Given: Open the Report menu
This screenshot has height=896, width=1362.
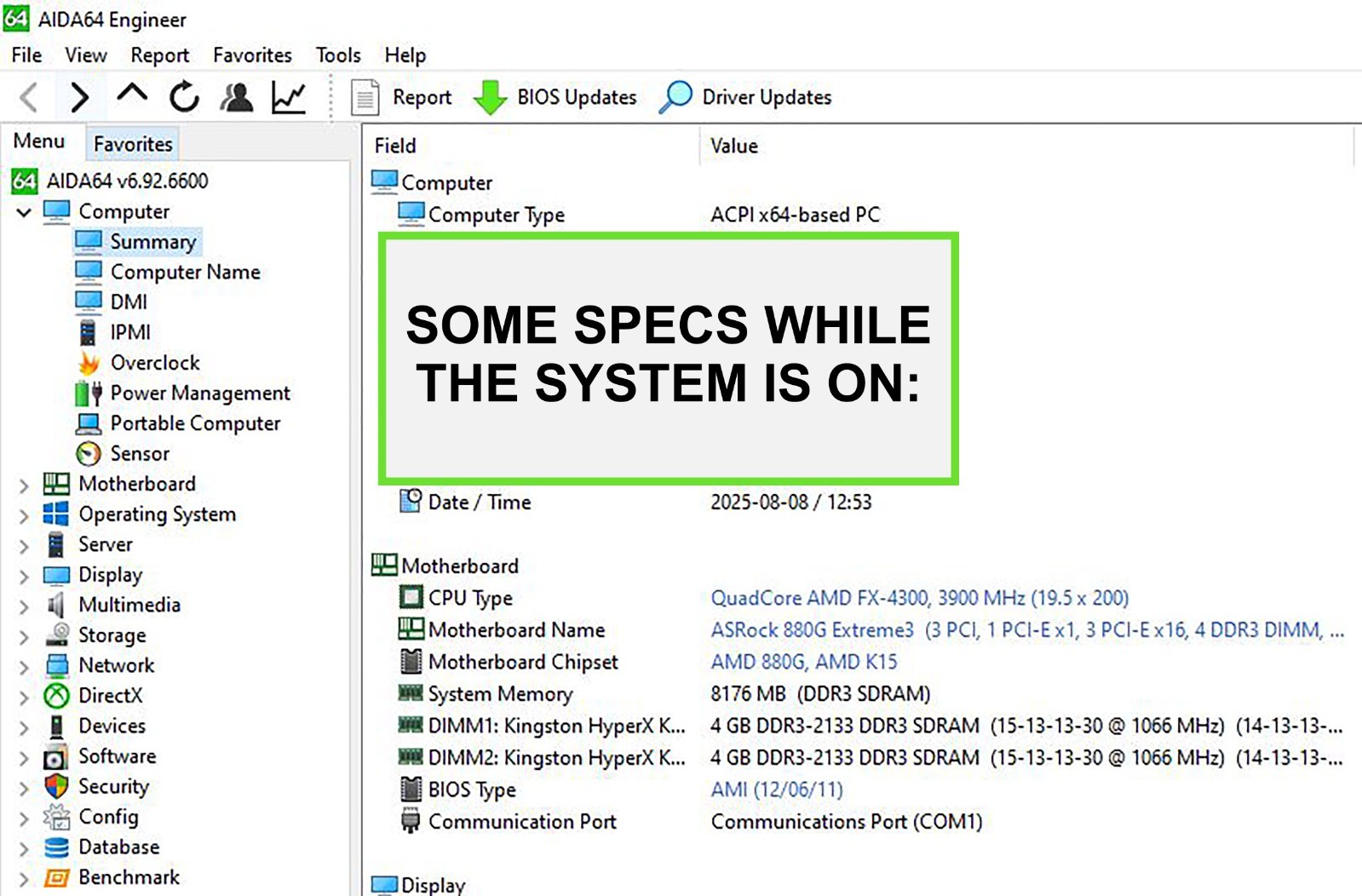Looking at the screenshot, I should point(160,55).
